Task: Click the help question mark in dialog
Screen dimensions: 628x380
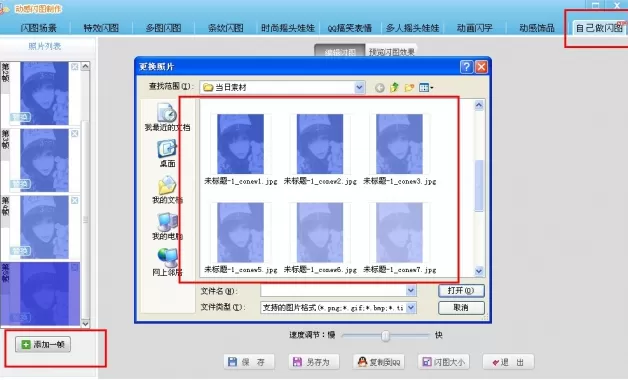Action: (466, 66)
